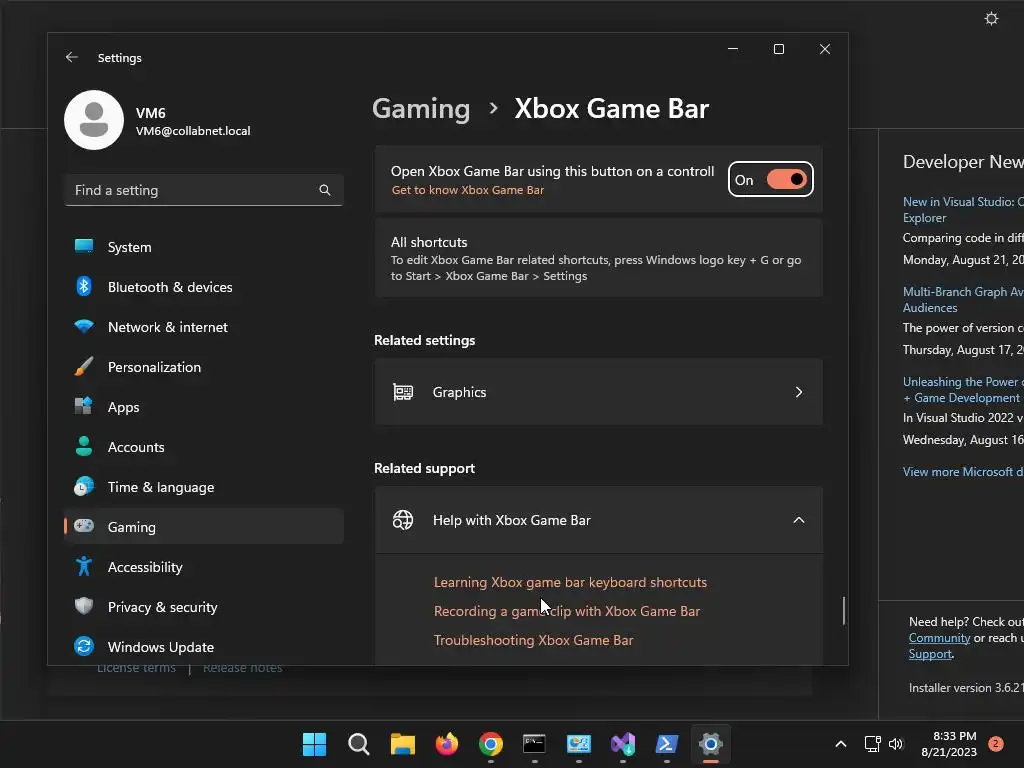Open the taskbar app left of Visual Studio
Screen dimensions: 1024x768
tap(579, 744)
